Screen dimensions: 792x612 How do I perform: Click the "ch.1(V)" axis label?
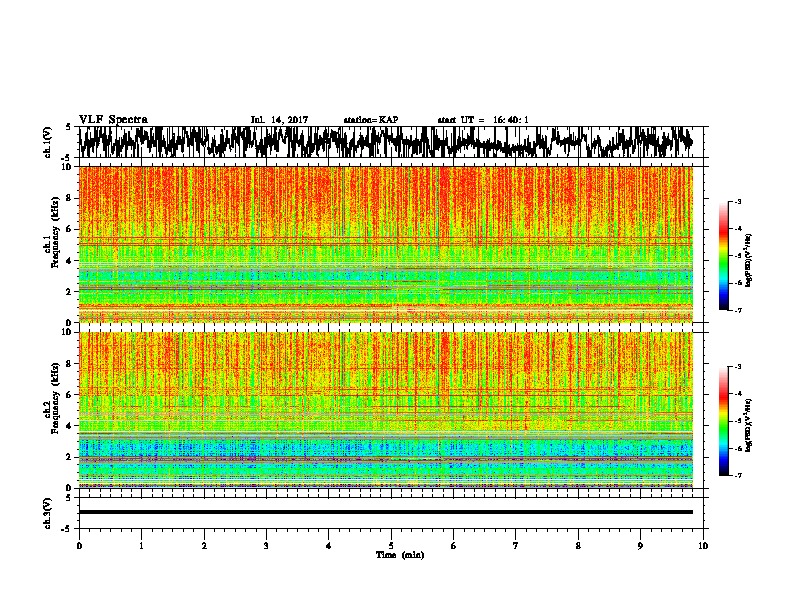pyautogui.click(x=47, y=142)
